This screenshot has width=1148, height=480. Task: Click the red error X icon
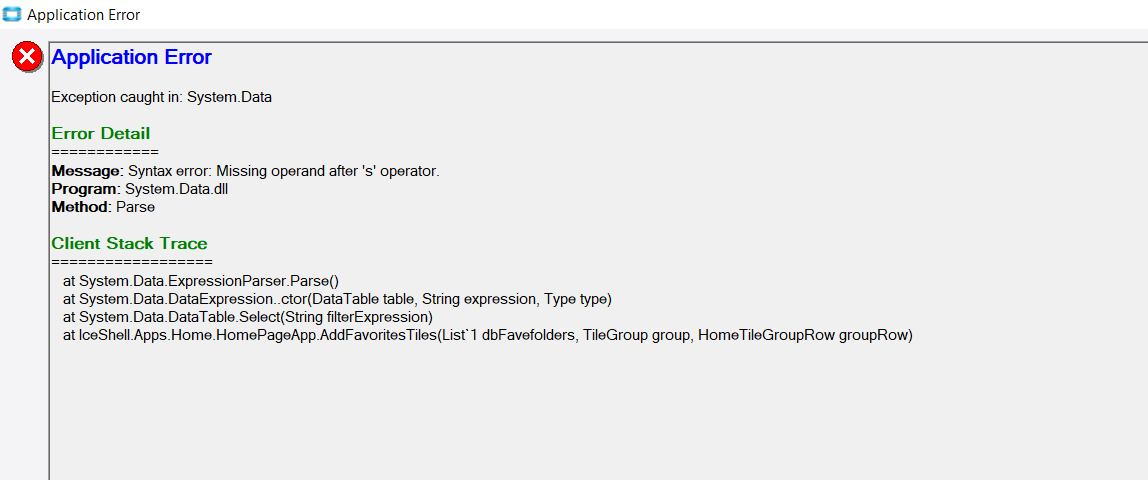28,57
